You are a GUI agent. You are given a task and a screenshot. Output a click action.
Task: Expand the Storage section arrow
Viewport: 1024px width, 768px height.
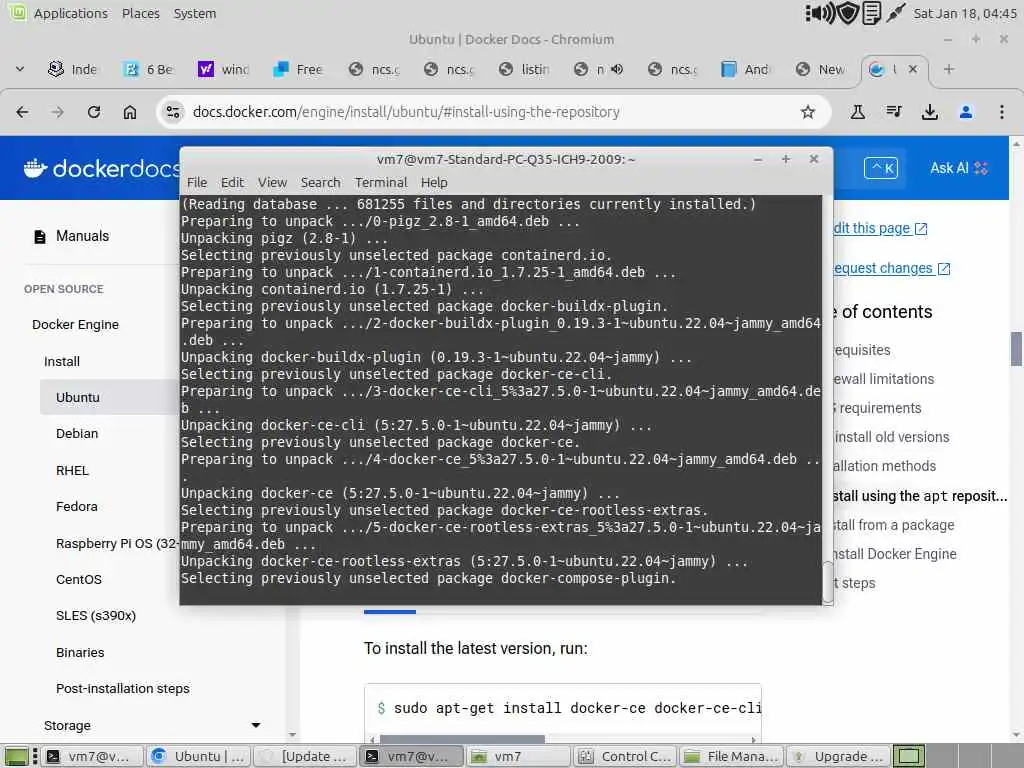pyautogui.click(x=256, y=726)
